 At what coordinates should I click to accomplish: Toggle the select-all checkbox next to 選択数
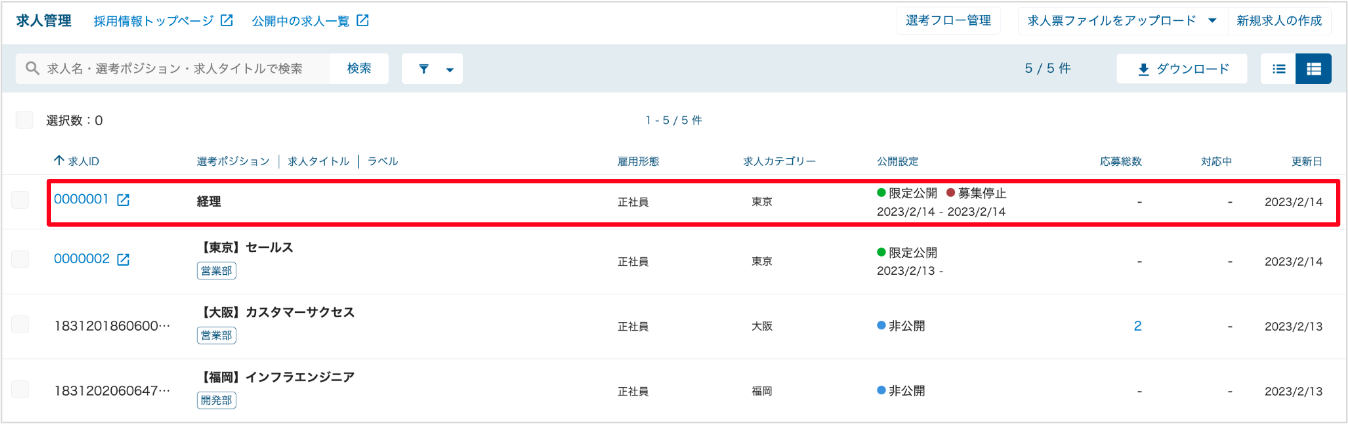click(24, 120)
